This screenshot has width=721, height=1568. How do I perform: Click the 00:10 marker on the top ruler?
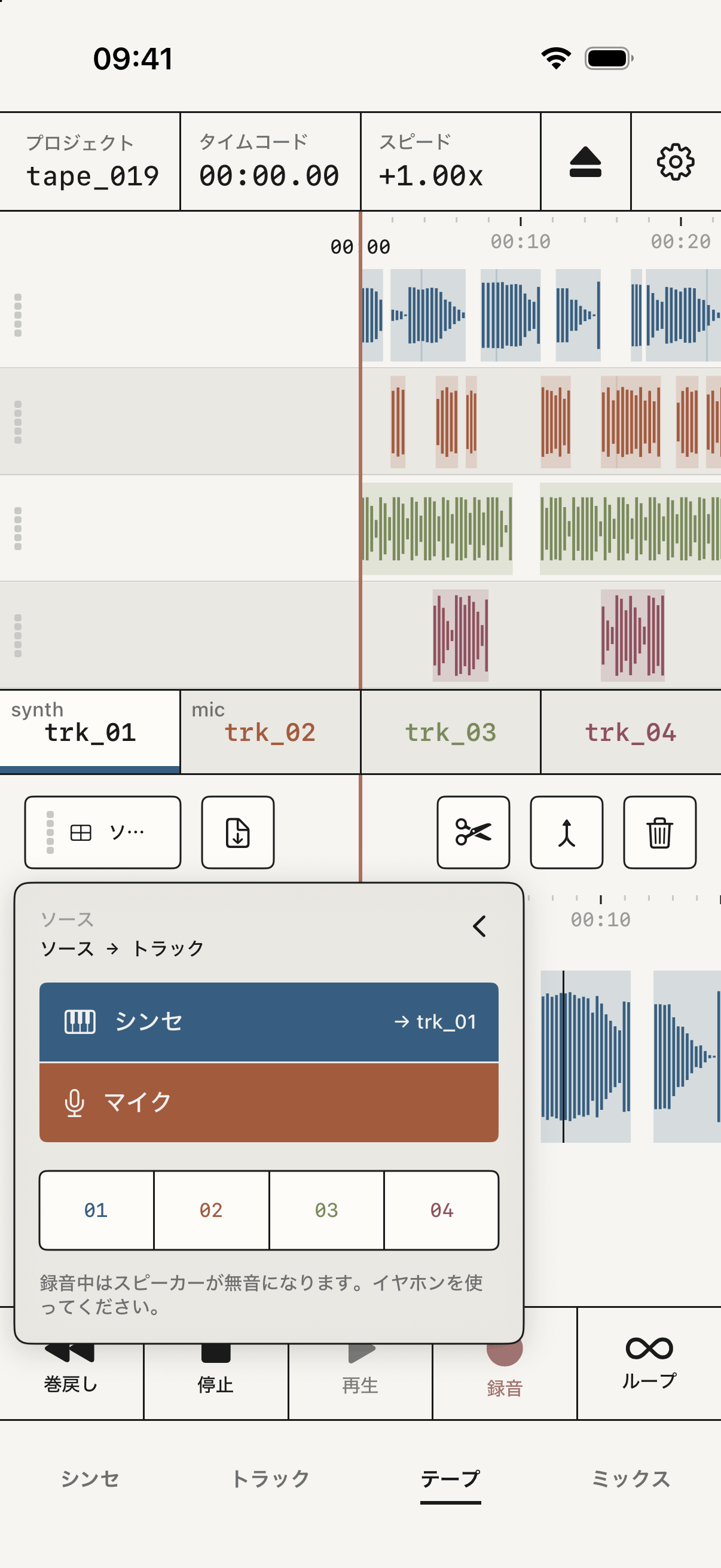[521, 242]
